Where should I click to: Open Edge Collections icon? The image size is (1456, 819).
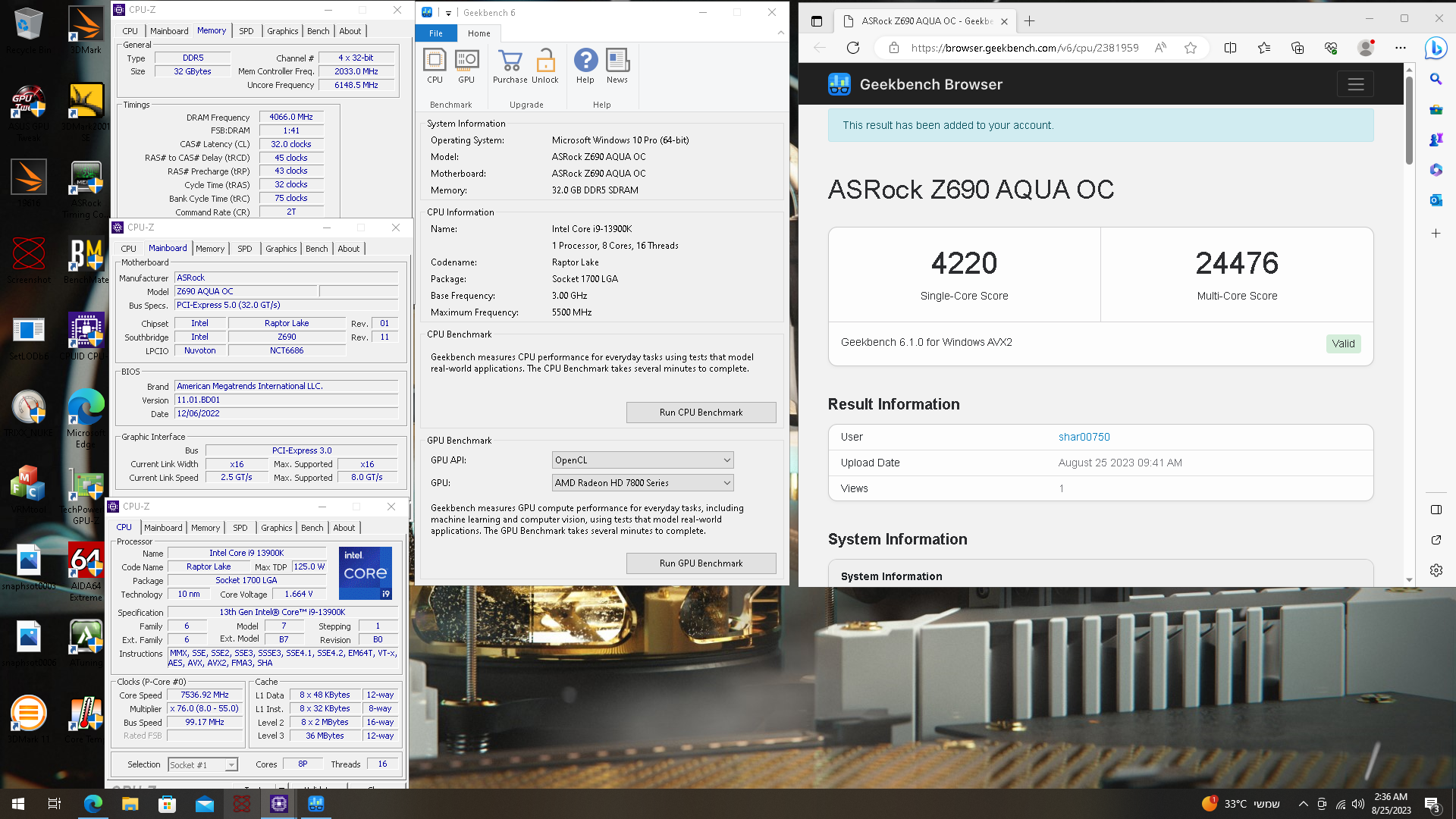coord(1298,48)
